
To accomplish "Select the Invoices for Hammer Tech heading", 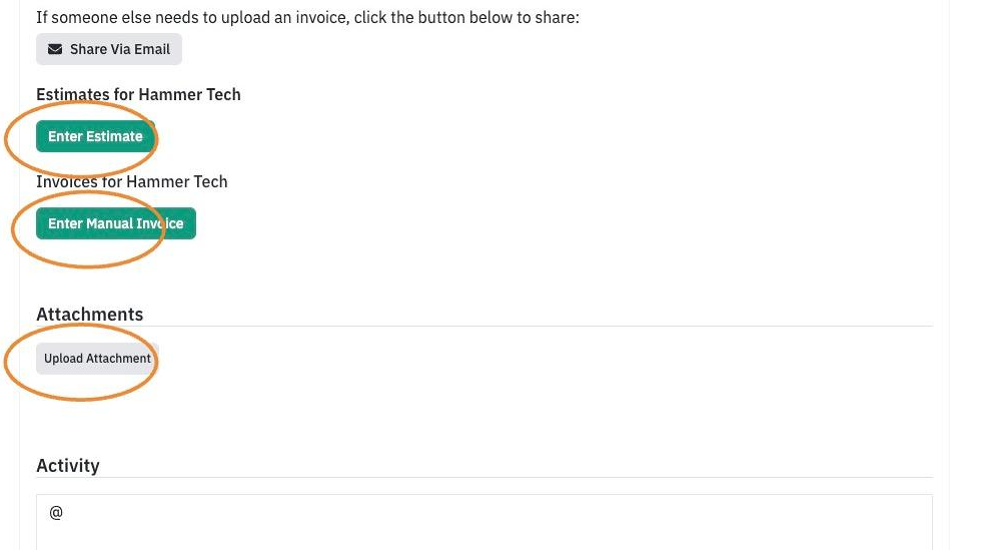I will [132, 182].
